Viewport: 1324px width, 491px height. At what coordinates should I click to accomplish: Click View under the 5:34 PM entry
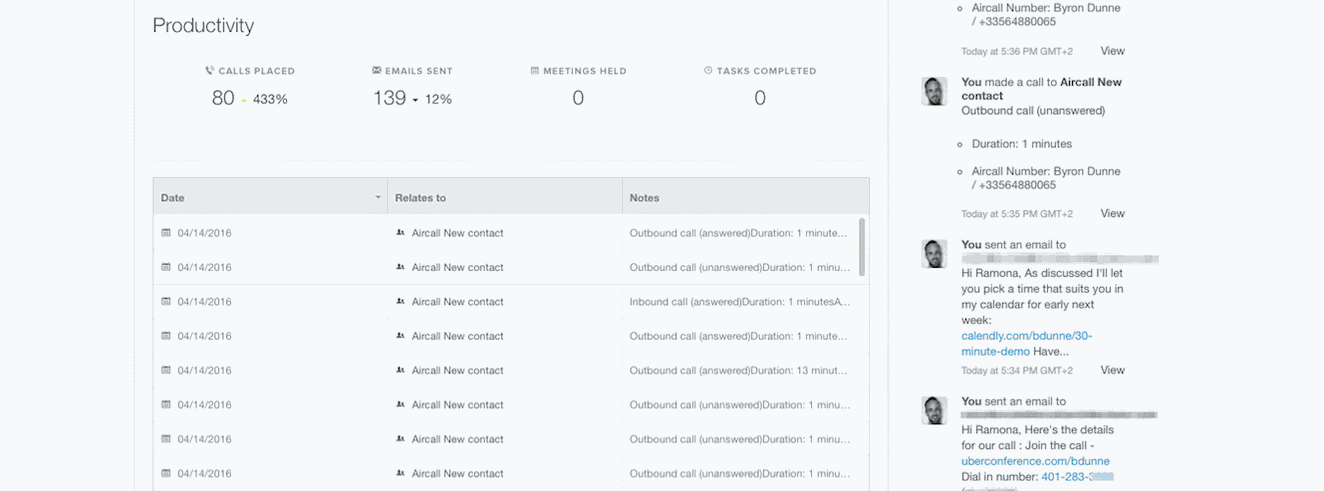point(1113,370)
